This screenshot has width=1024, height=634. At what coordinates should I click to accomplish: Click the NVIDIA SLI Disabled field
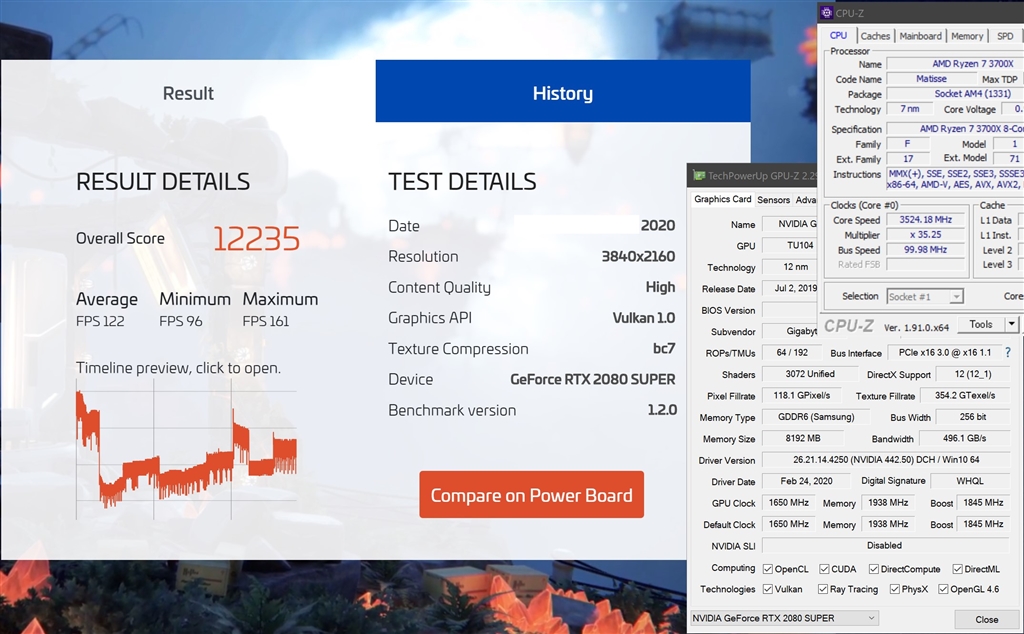click(886, 545)
